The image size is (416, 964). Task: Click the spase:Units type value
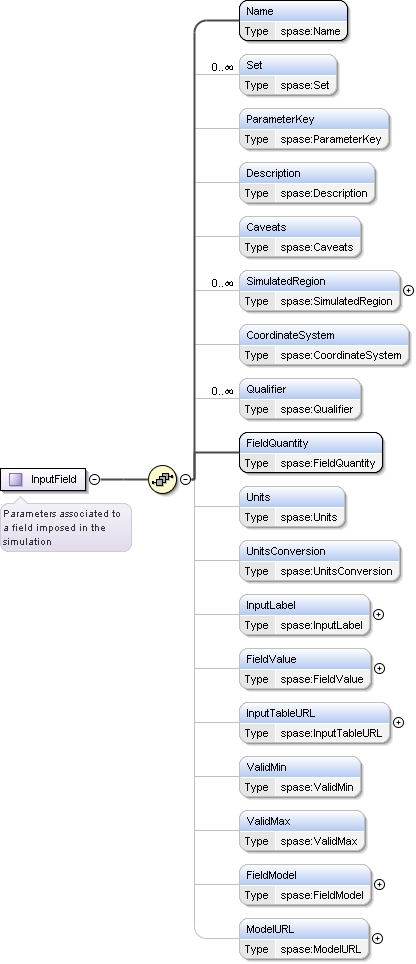(309, 518)
